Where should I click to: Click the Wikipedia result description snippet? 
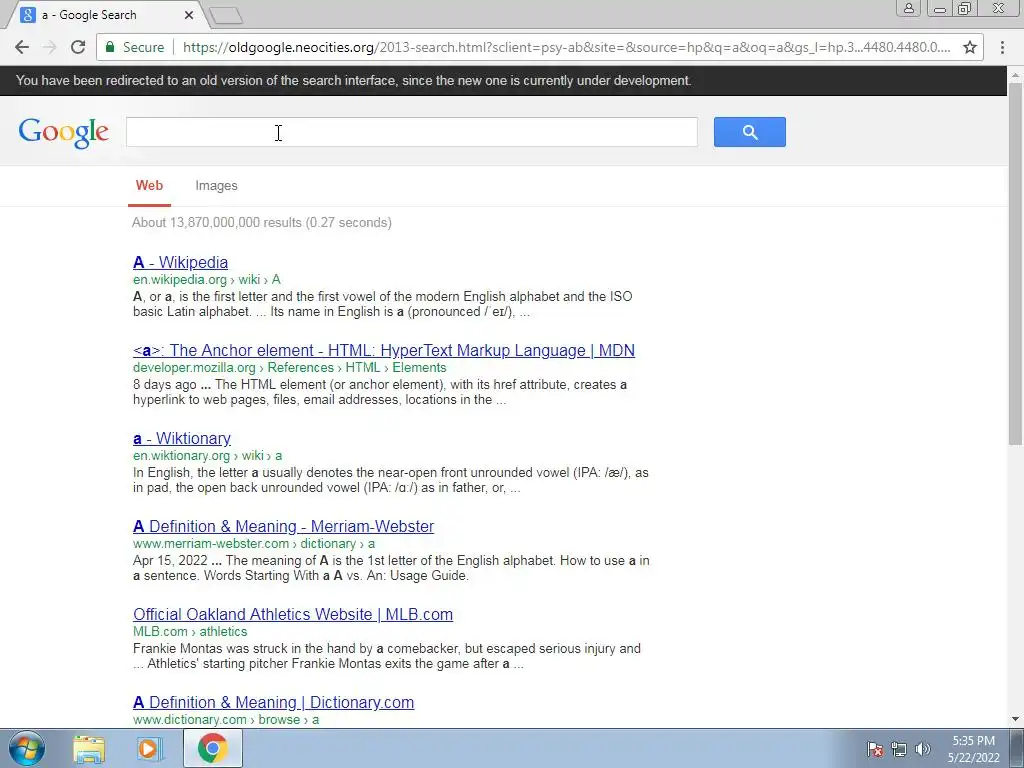(382, 304)
